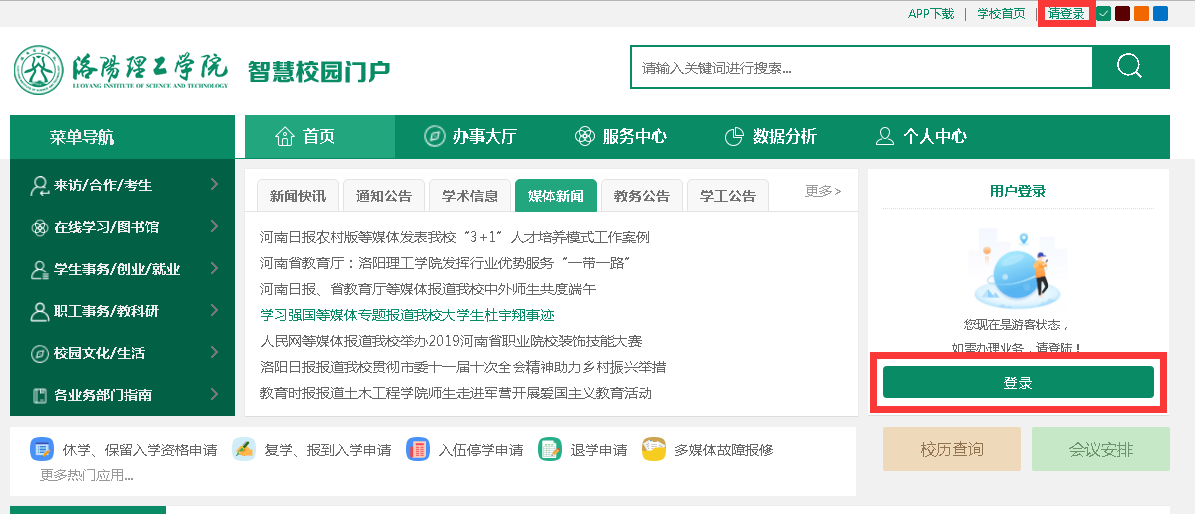The width and height of the screenshot is (1195, 514).
Task: Choose the orange theme color swatch
Action: click(1142, 14)
